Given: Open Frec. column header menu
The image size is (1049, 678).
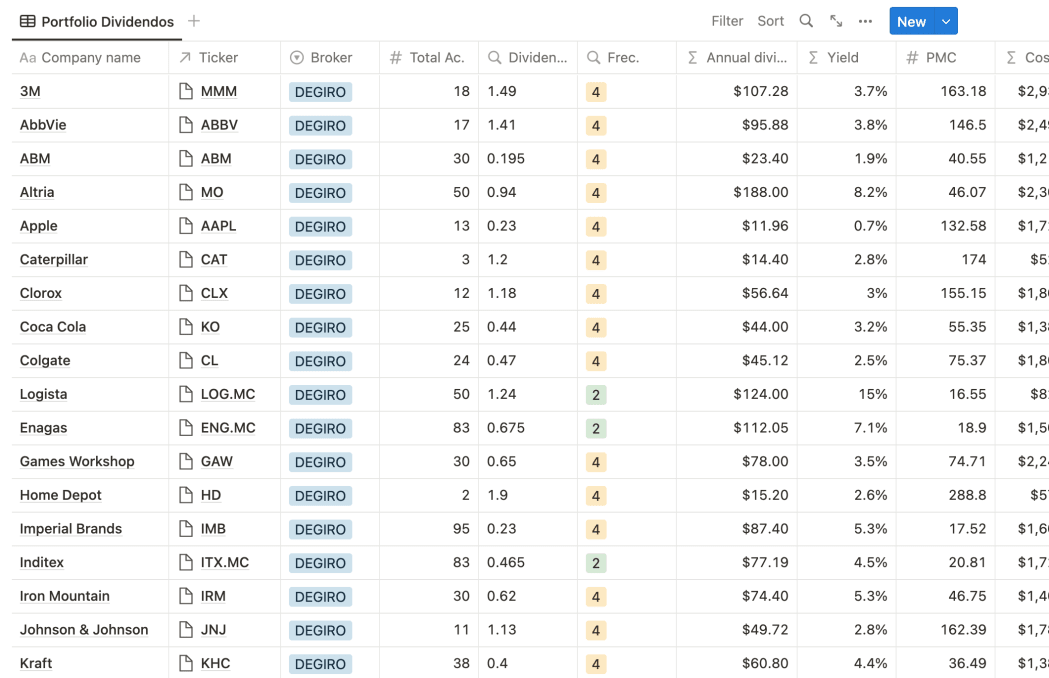Looking at the screenshot, I should click(x=627, y=58).
